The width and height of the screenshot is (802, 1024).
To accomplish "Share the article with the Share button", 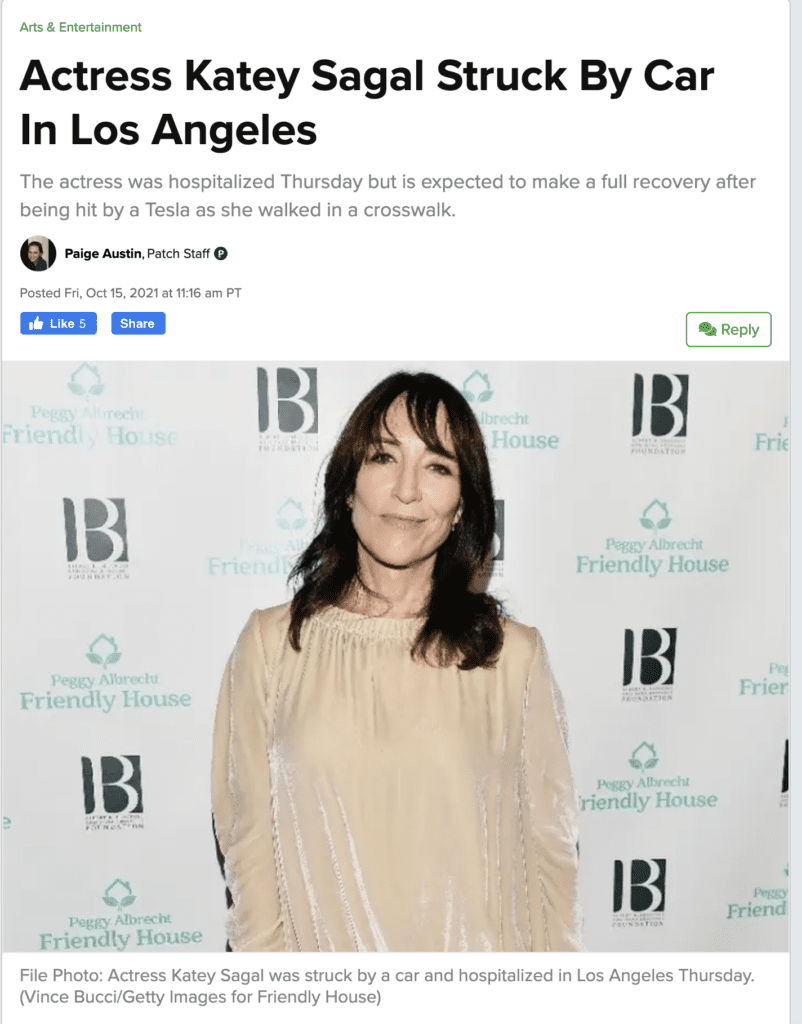I will point(138,323).
